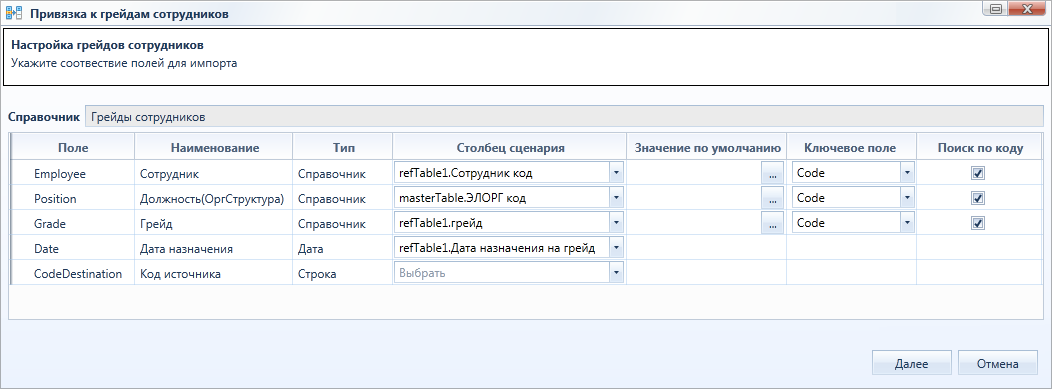Image resolution: width=1052 pixels, height=389 pixels.
Task: Expand masterTable.ЭЛОРГ код dropdown
Action: [617, 199]
